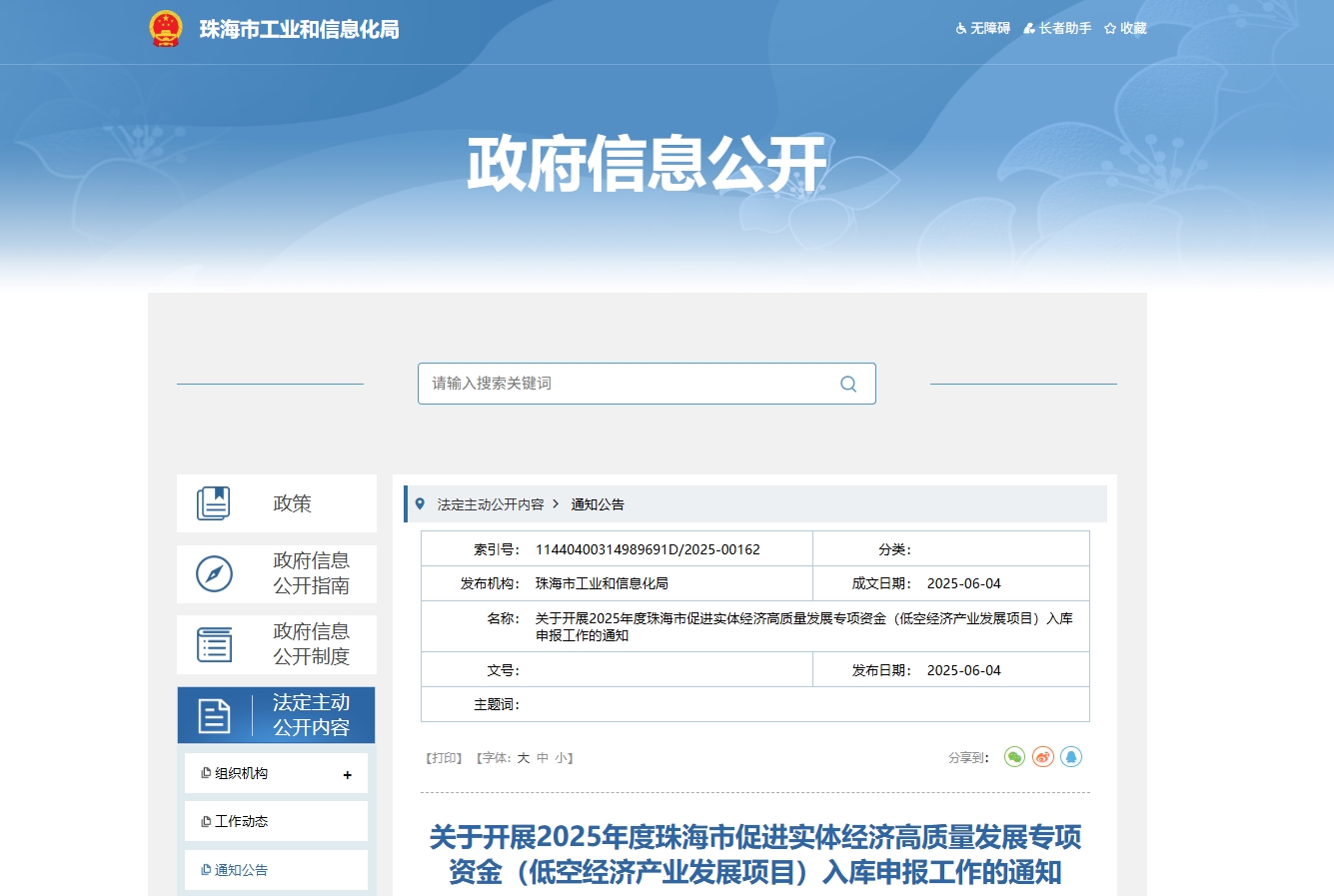This screenshot has height=896, width=1334.
Task: Click the 打印 print link
Action: (x=445, y=758)
